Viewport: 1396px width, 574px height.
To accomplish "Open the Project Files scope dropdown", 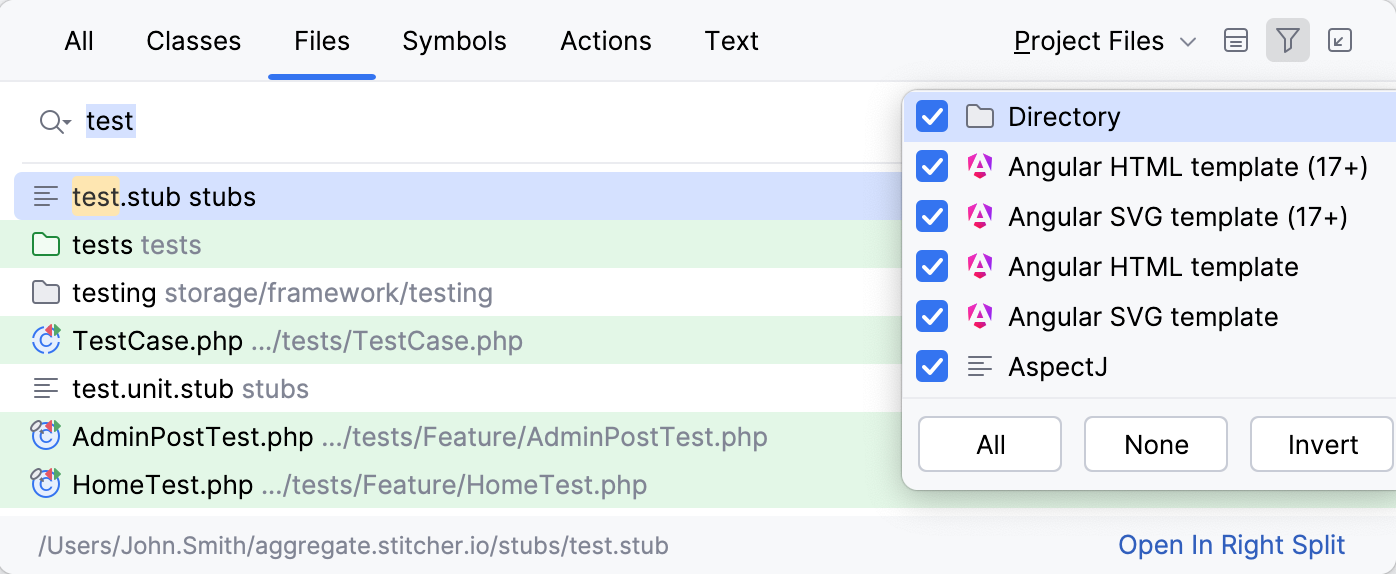I will (x=1104, y=41).
